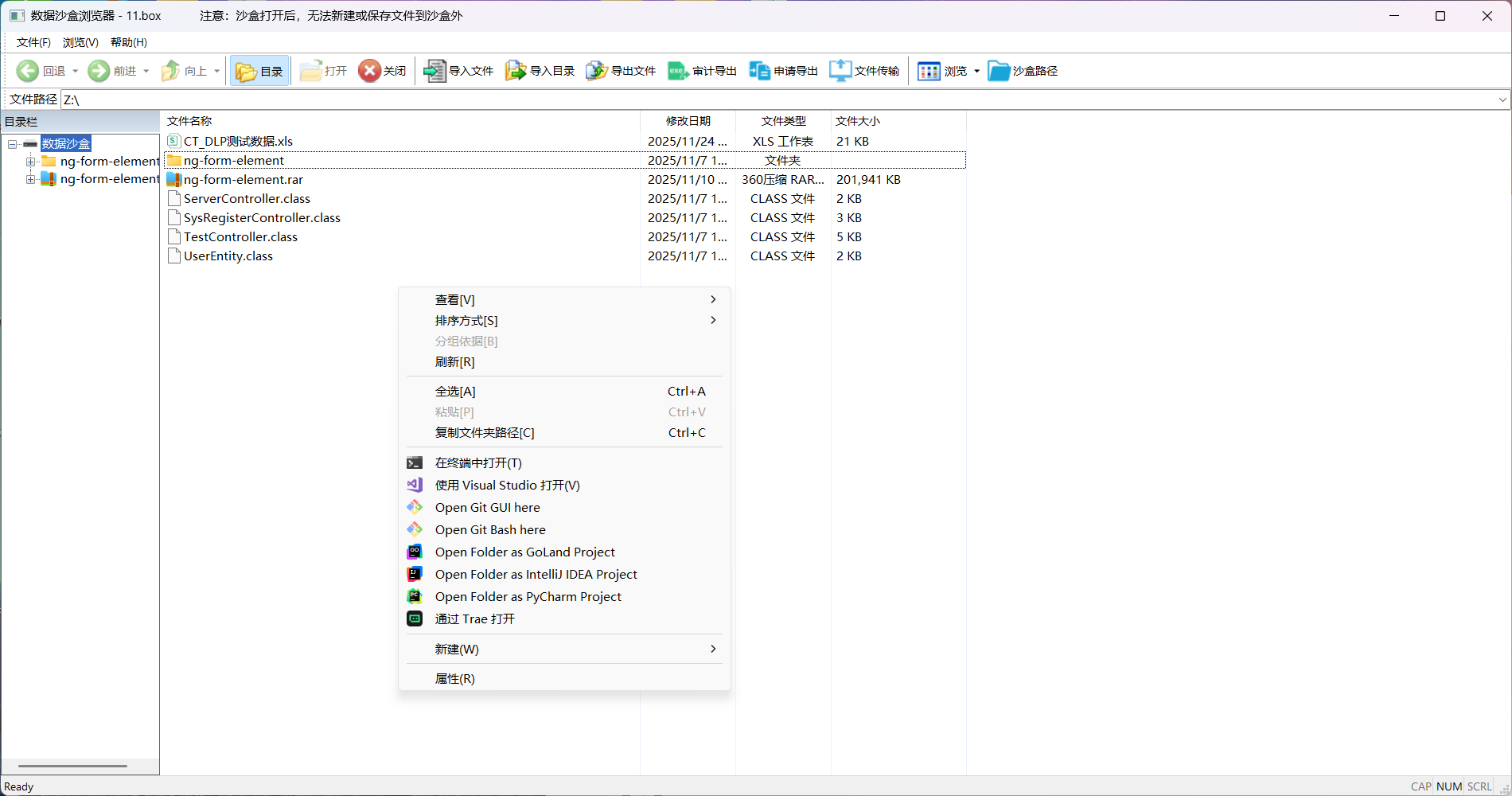This screenshot has height=796, width=1512.
Task: Select the 导入目录 import directory tool
Action: [539, 70]
